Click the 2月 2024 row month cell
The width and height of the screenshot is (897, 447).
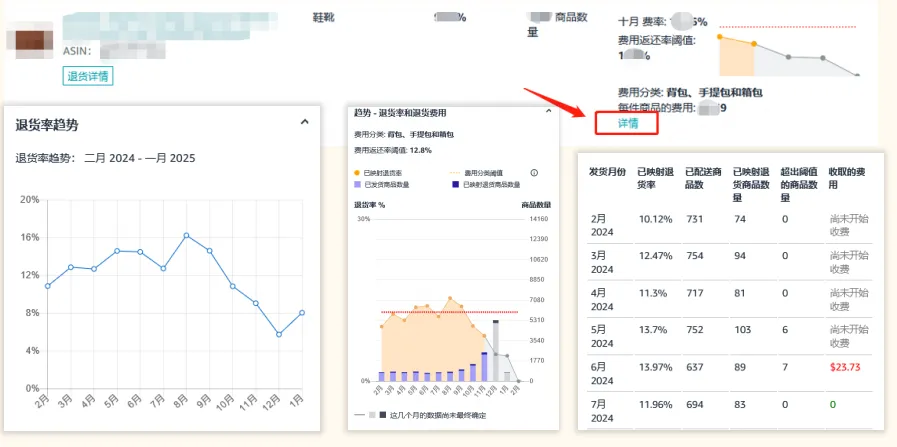(602, 225)
